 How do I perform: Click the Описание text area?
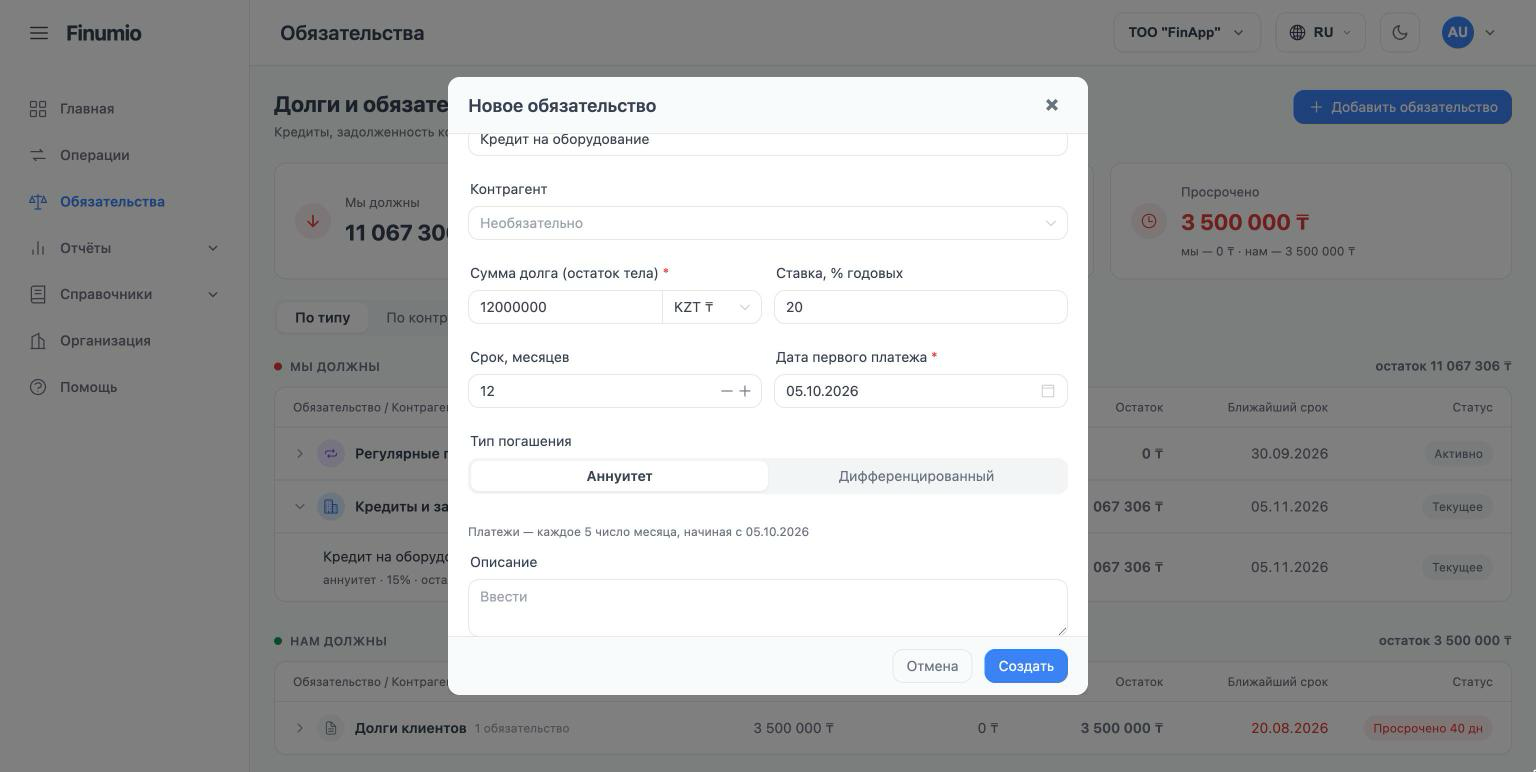pos(768,607)
